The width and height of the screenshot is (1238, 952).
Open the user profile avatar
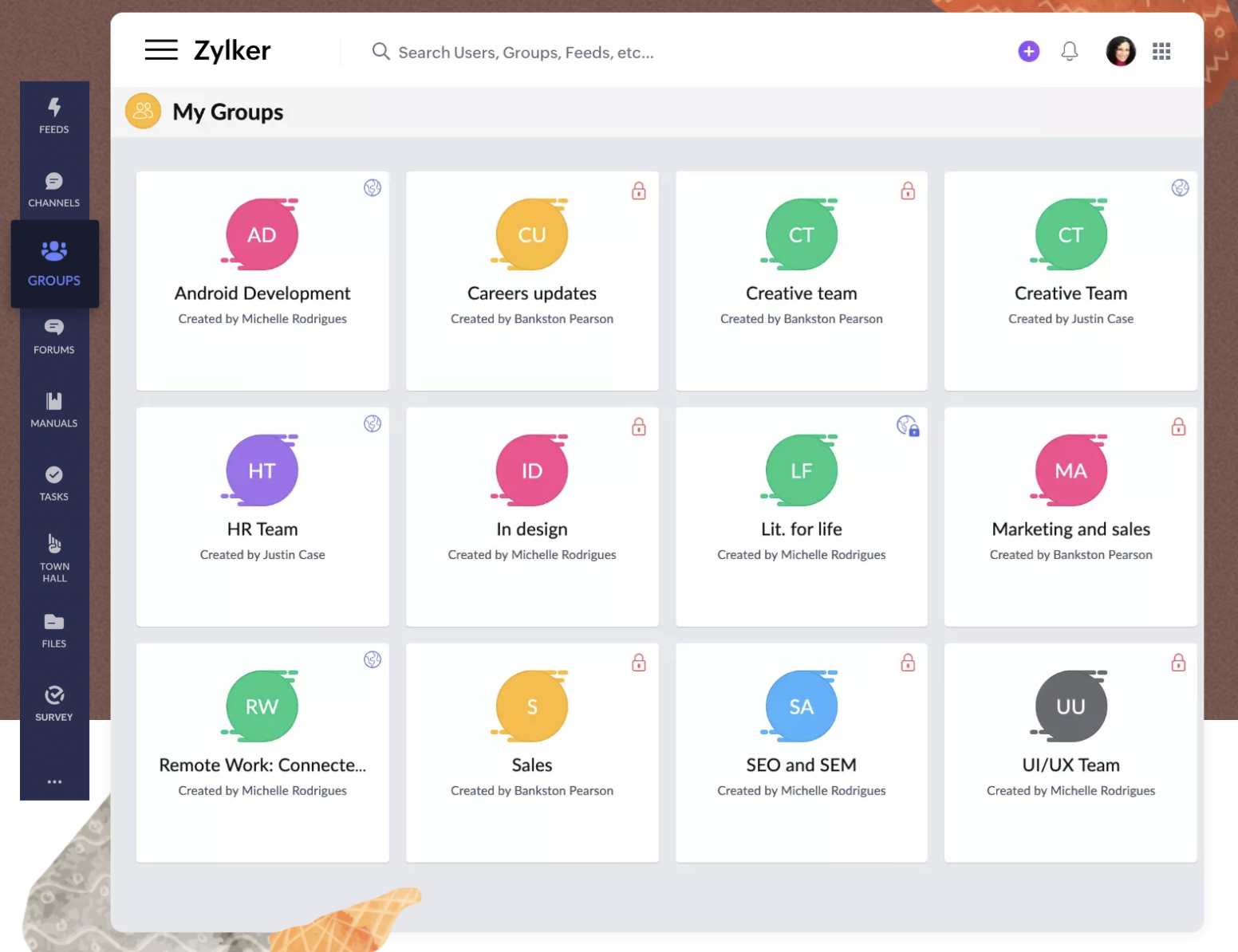1120,52
